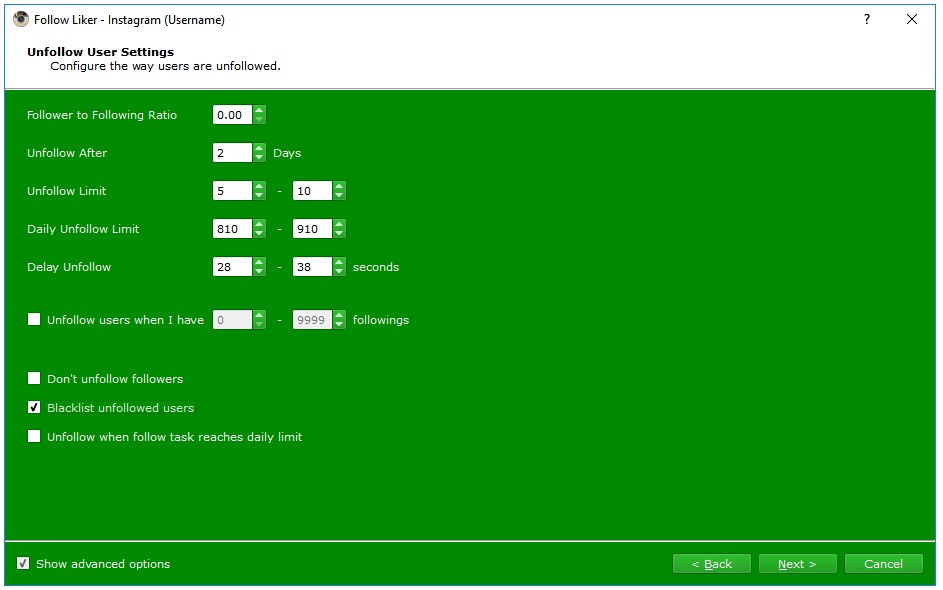Decrease the Unfollow Limit minimum value

[259, 195]
